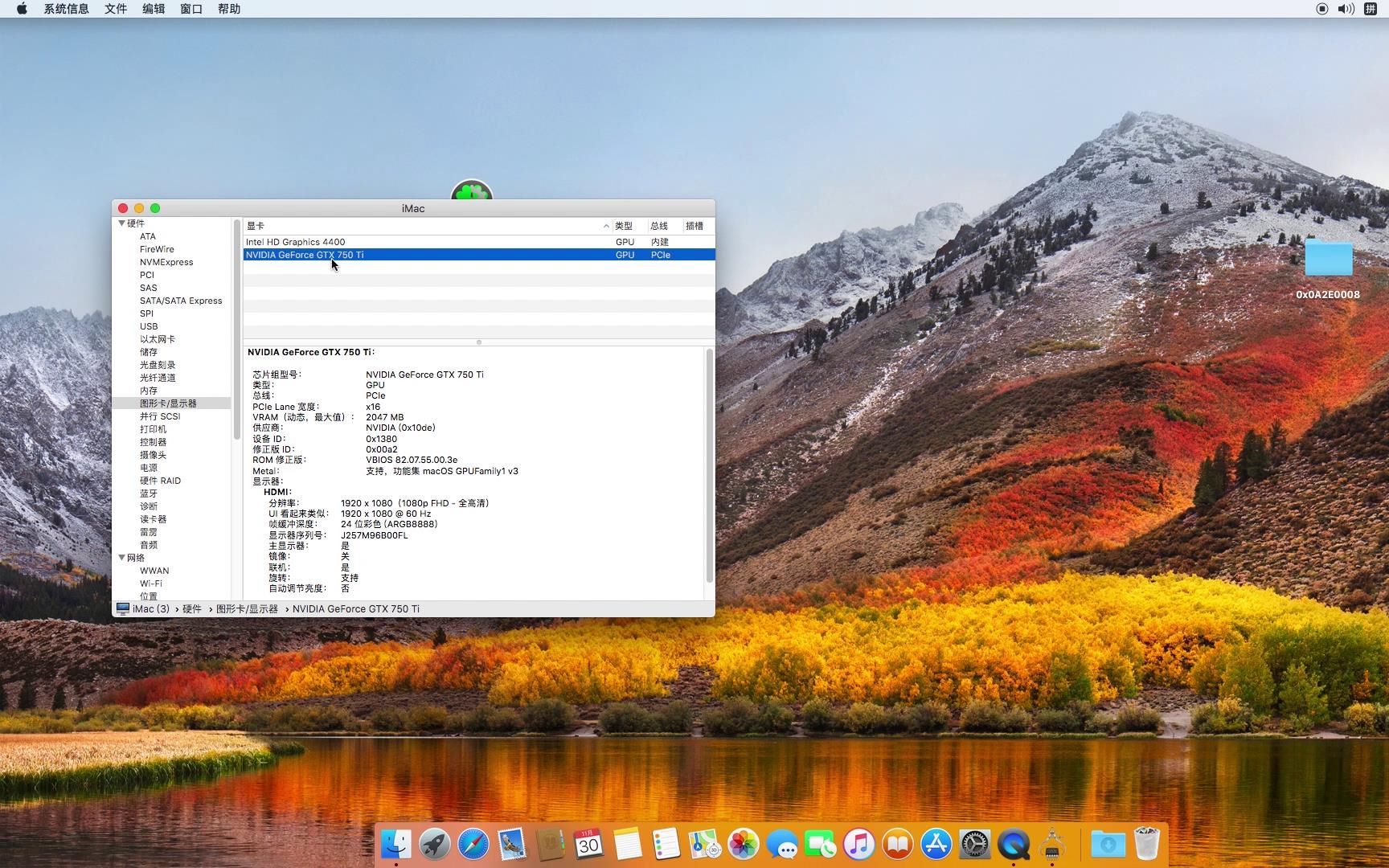The width and height of the screenshot is (1389, 868).
Task: Click System Information chip icon in Dock
Action: coord(1051,844)
